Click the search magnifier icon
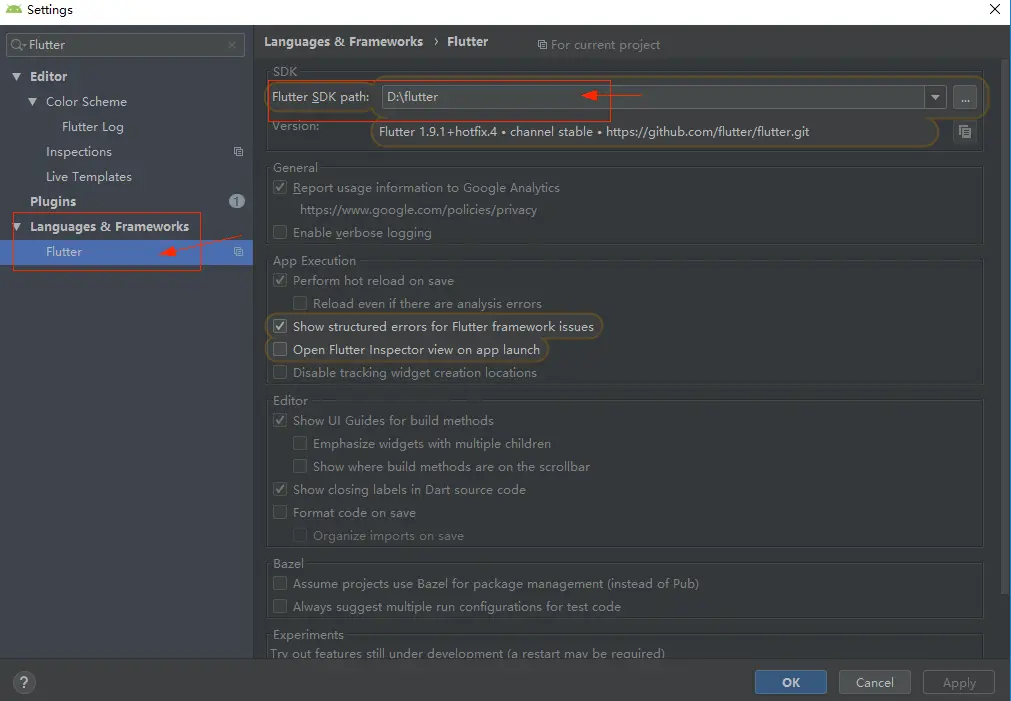This screenshot has width=1011, height=701. 17,44
